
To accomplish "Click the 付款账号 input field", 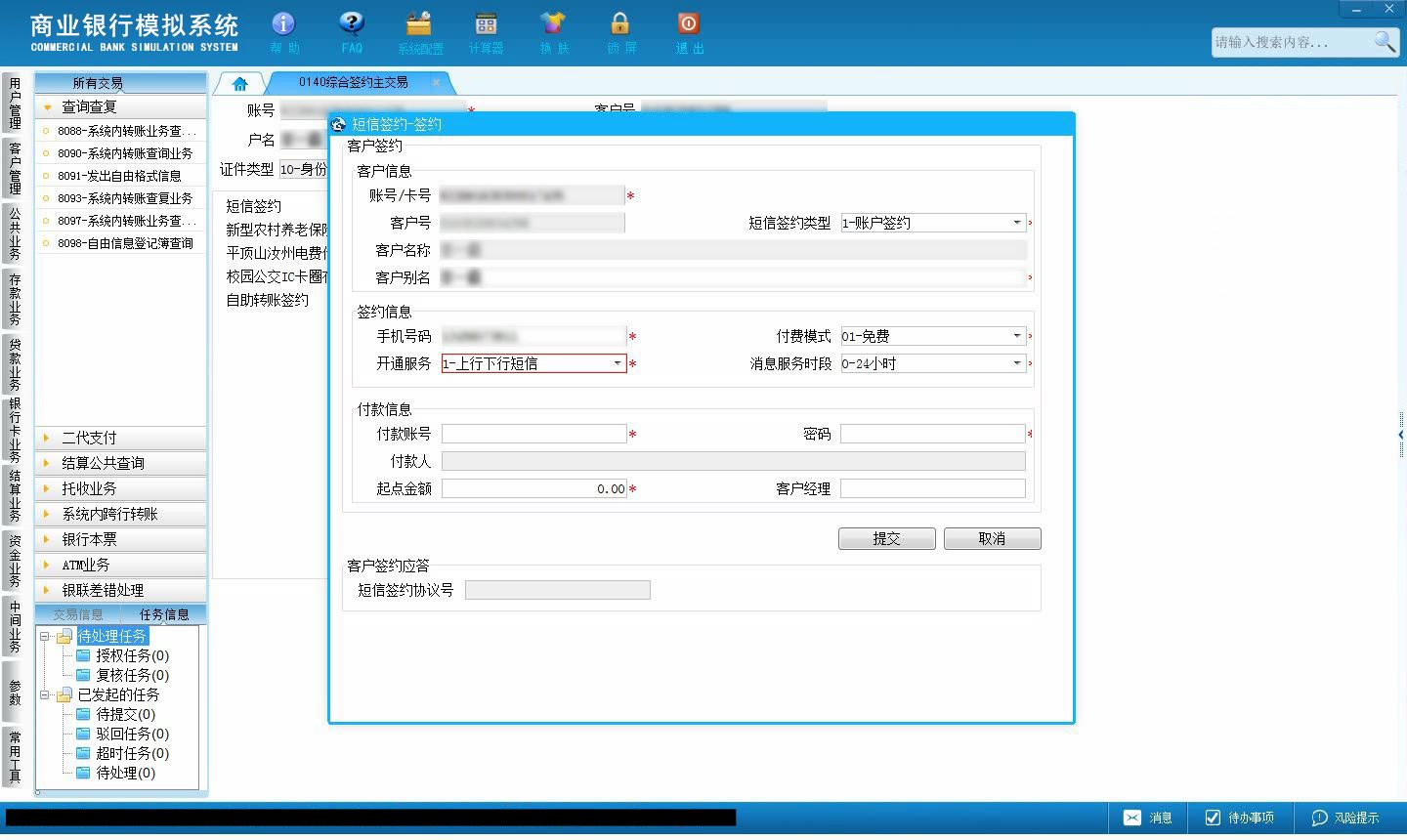I will pyautogui.click(x=533, y=434).
